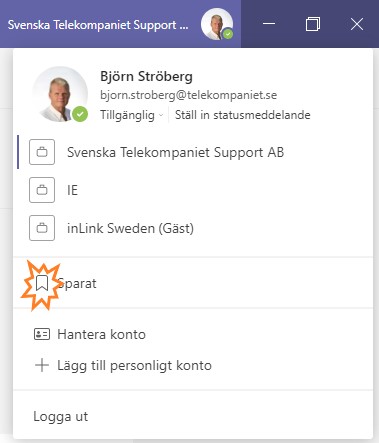379x443 pixels.
Task: Click the green availability badge on large avatar
Action: (x=80, y=114)
